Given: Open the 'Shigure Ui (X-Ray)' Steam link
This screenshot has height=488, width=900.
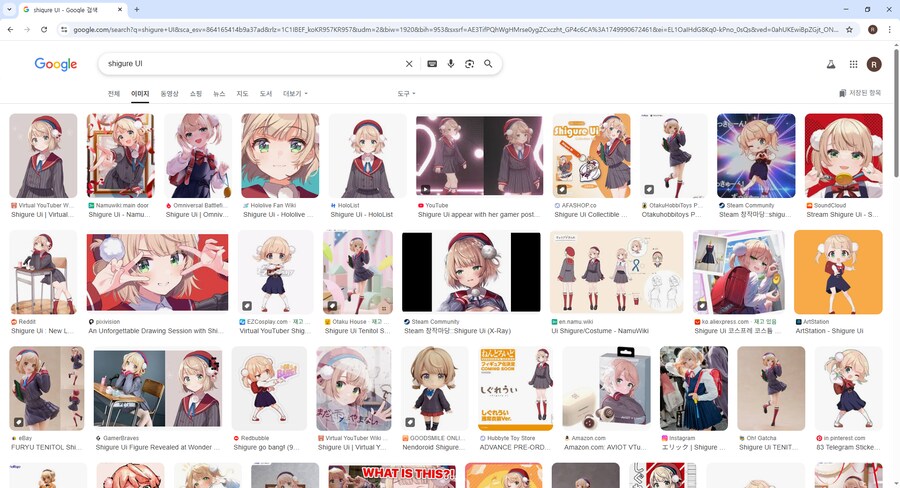Looking at the screenshot, I should point(457,331).
